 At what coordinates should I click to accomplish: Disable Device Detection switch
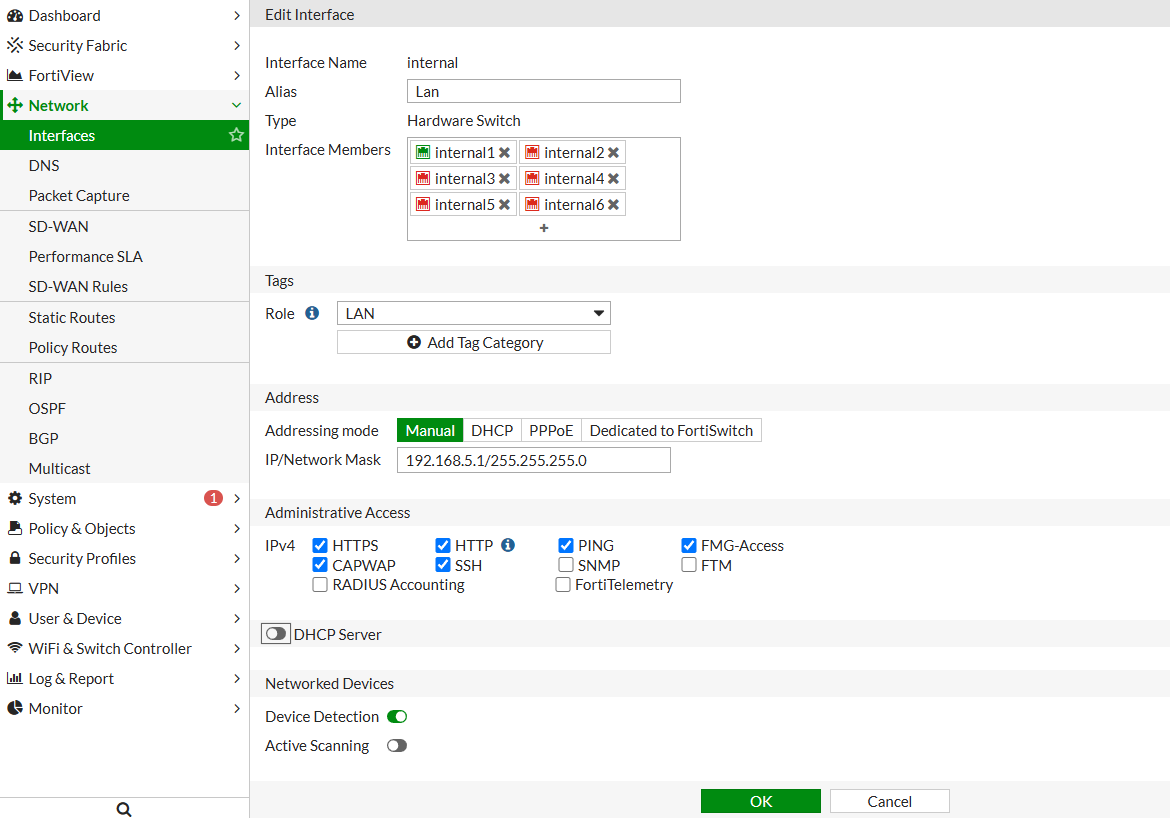tap(397, 716)
